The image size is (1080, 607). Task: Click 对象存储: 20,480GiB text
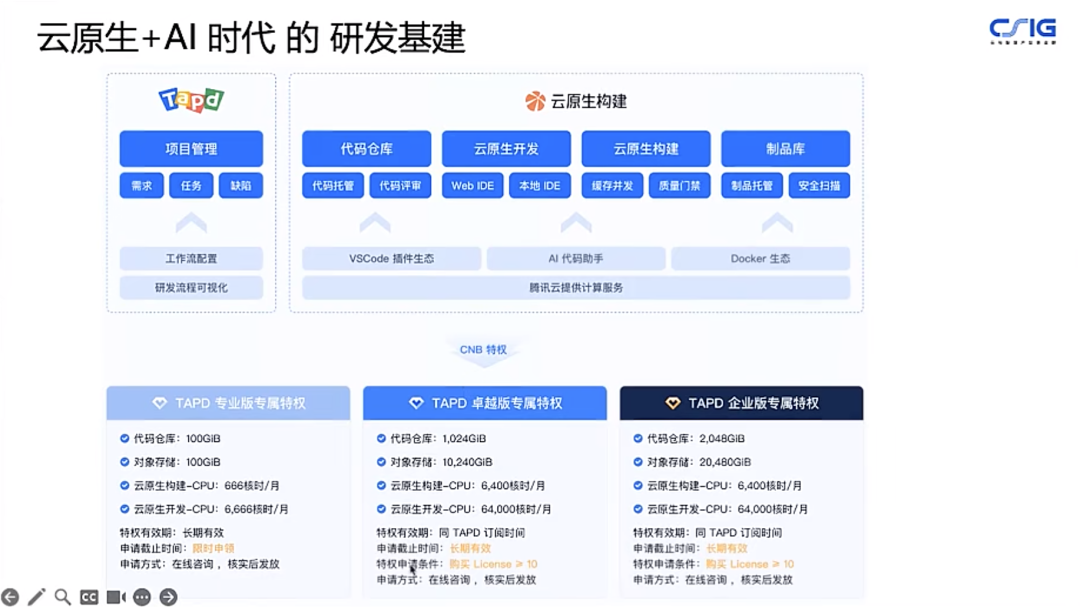click(x=699, y=462)
